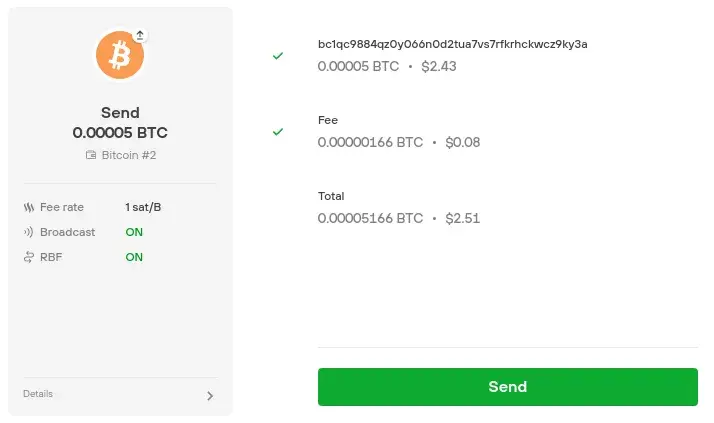Click the green checkmark beside the address
Screen dimensions: 714x423
[x=278, y=56]
